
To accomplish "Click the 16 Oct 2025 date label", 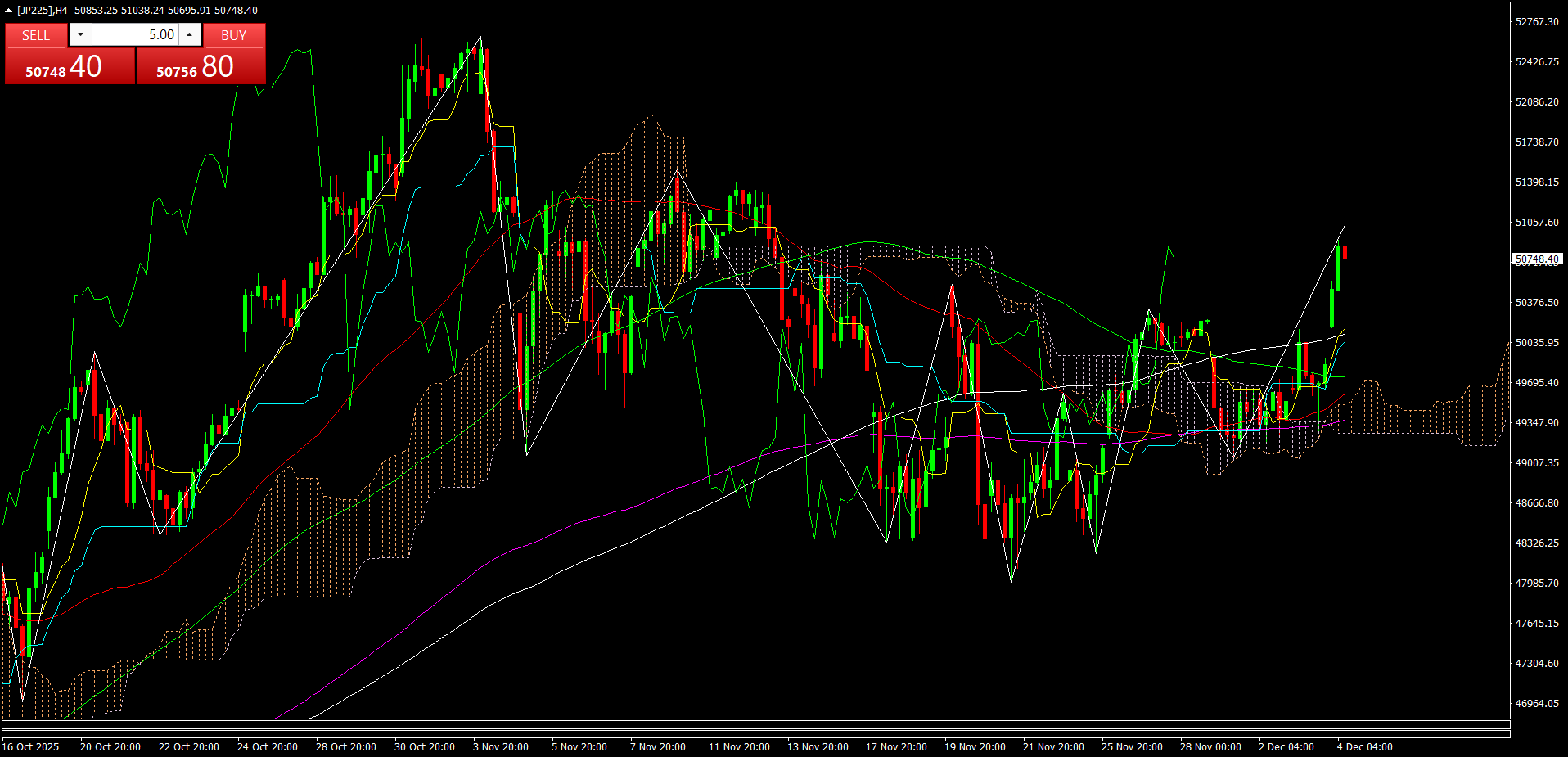I will tap(31, 746).
